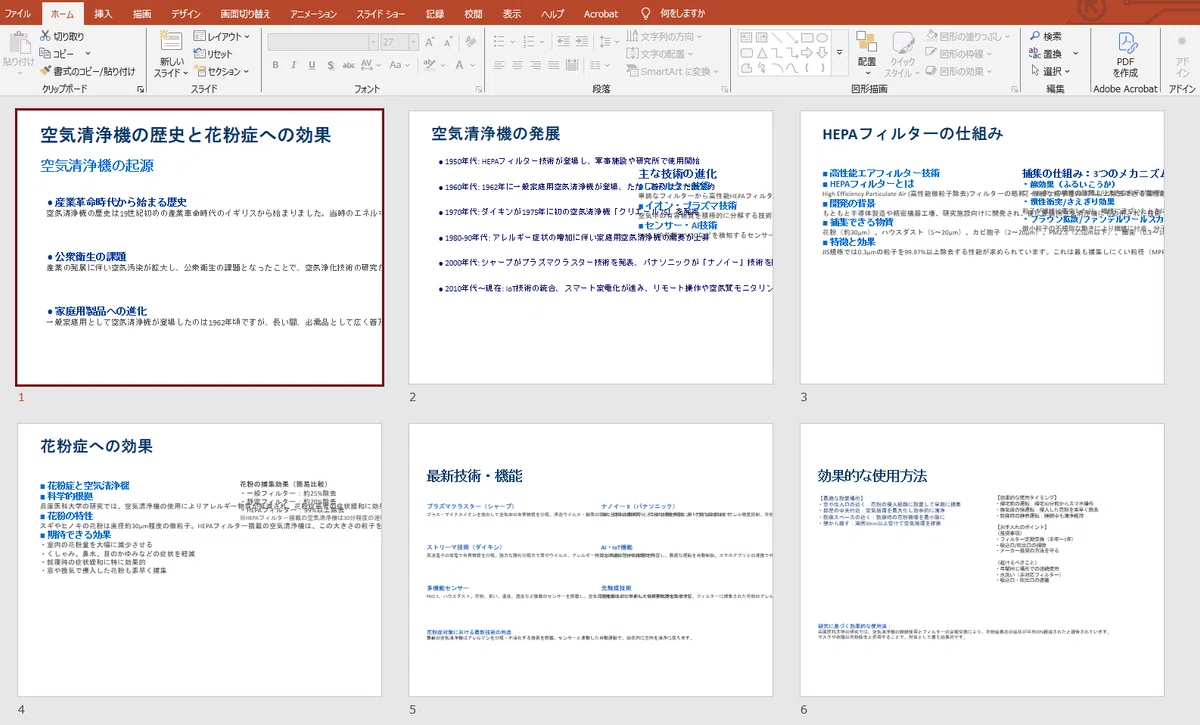Viewport: 1200px width, 725px height.
Task: Open the font name combo box arrow
Action: click(373, 43)
